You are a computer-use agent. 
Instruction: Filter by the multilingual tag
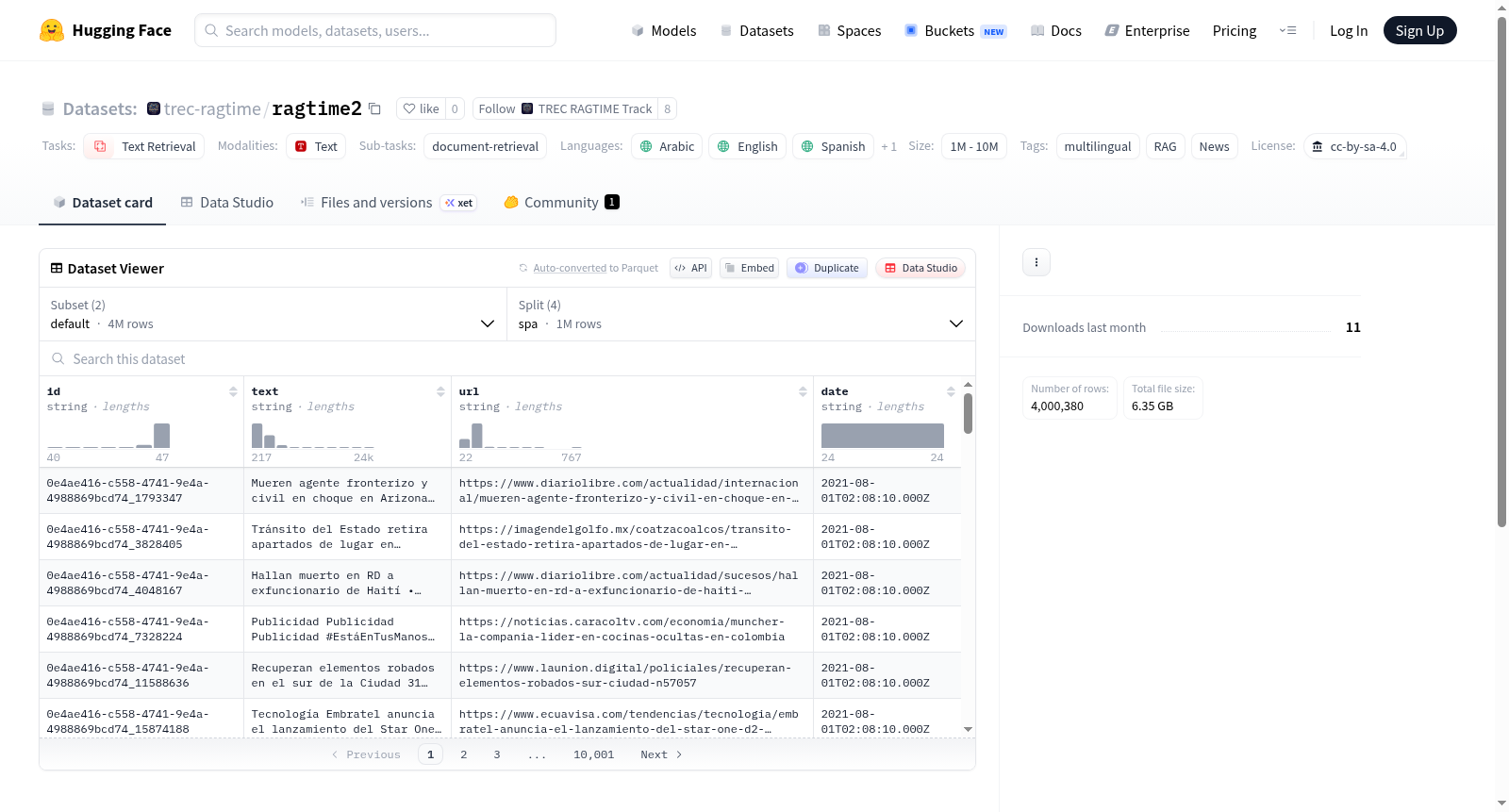tap(1098, 146)
